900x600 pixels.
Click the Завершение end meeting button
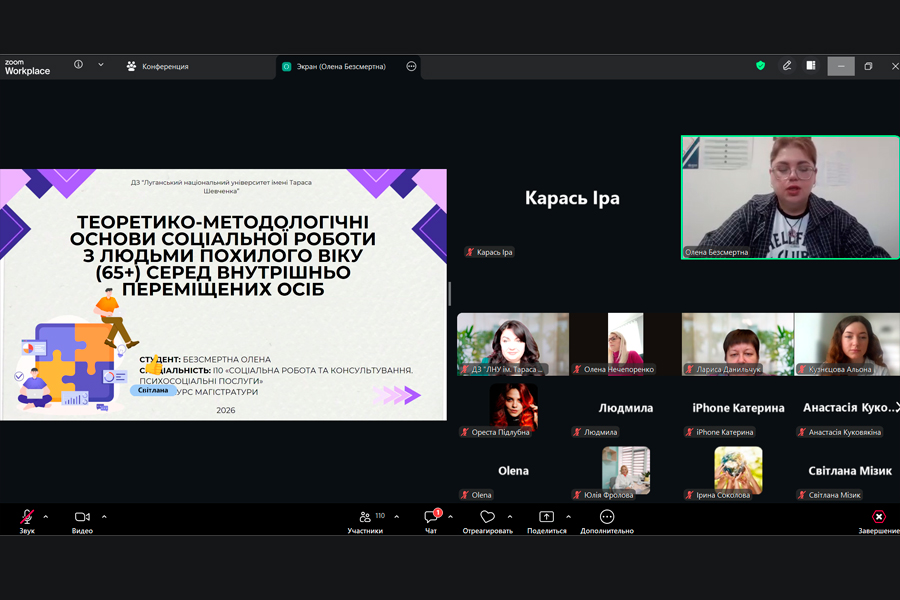point(878,518)
